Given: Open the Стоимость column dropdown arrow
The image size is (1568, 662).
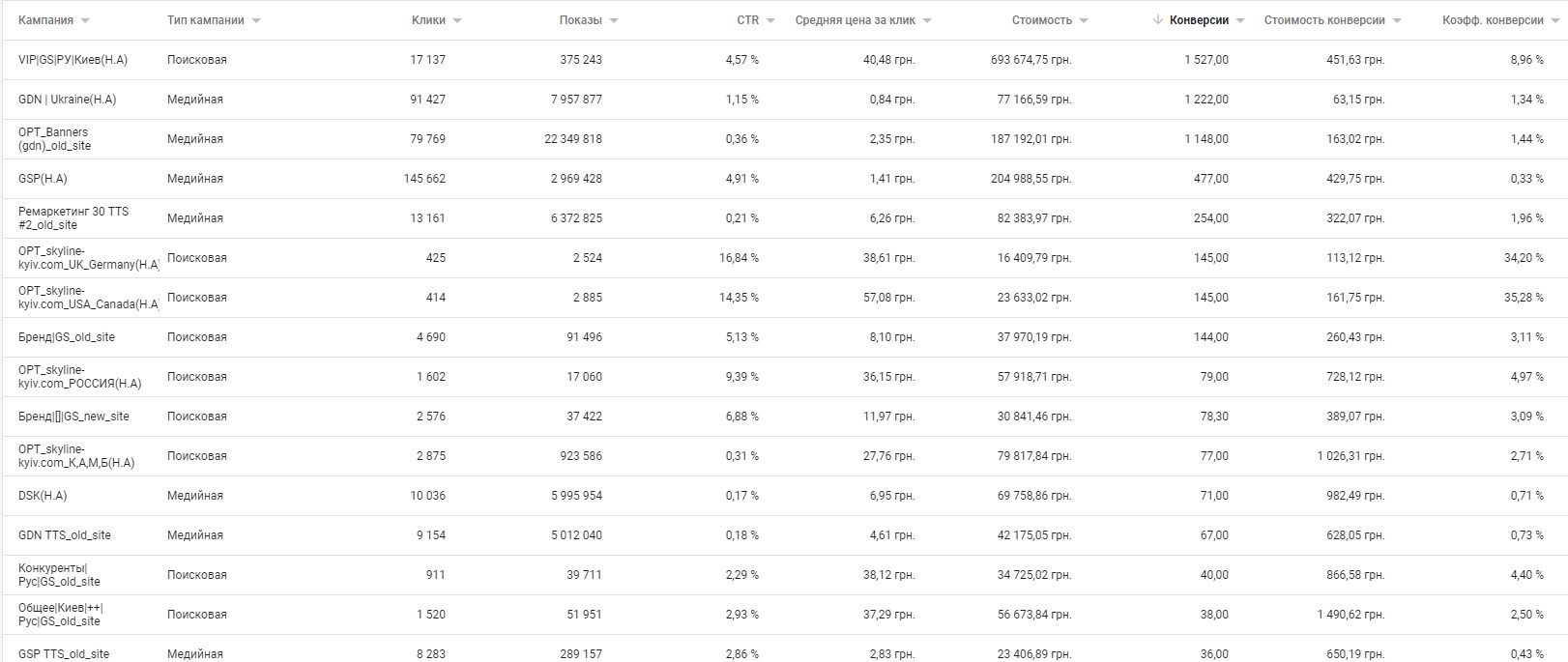Looking at the screenshot, I should pyautogui.click(x=1084, y=21).
